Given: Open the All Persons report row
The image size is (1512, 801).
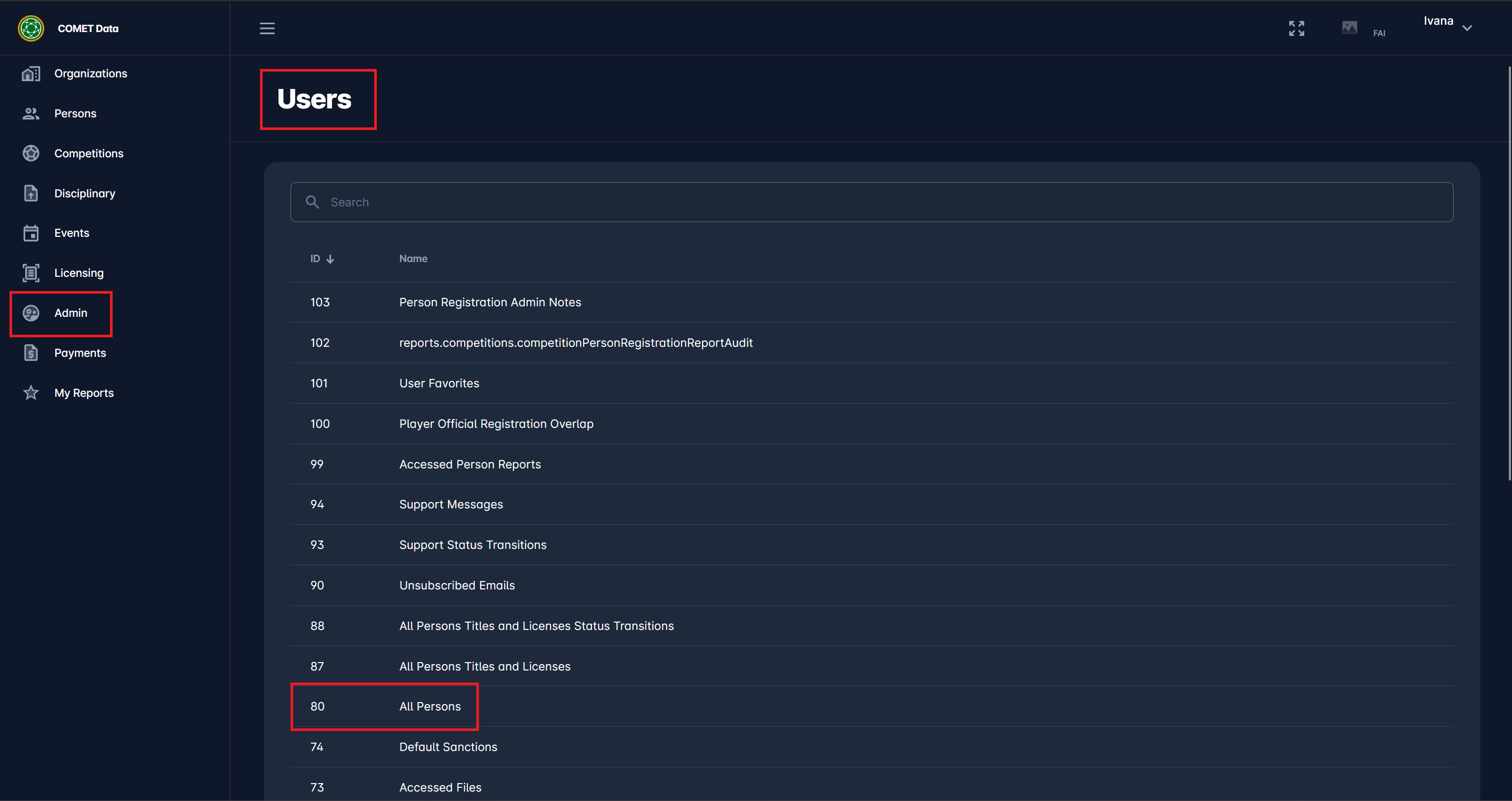Looking at the screenshot, I should [429, 706].
